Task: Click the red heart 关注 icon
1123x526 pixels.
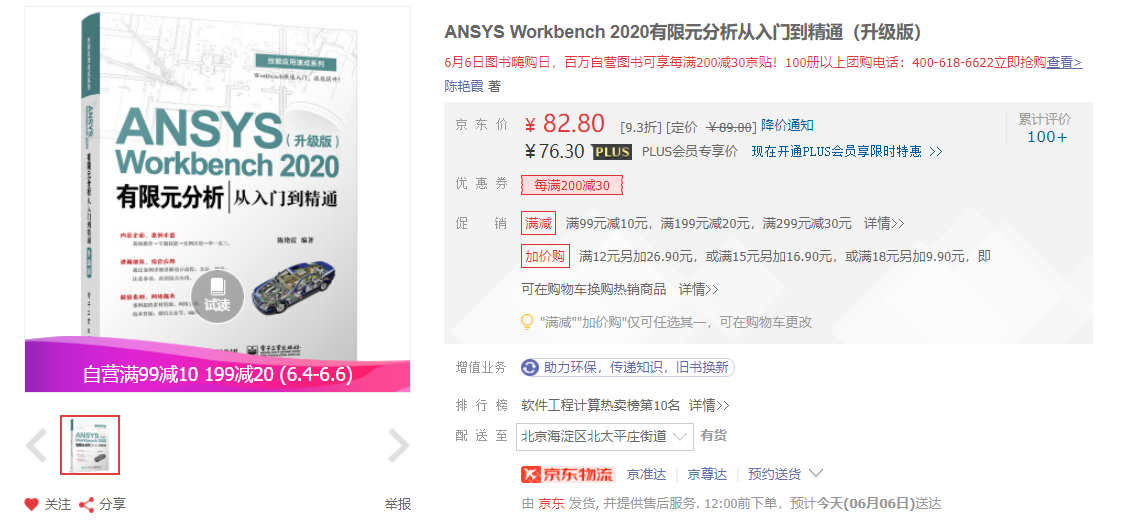Action: 31,505
